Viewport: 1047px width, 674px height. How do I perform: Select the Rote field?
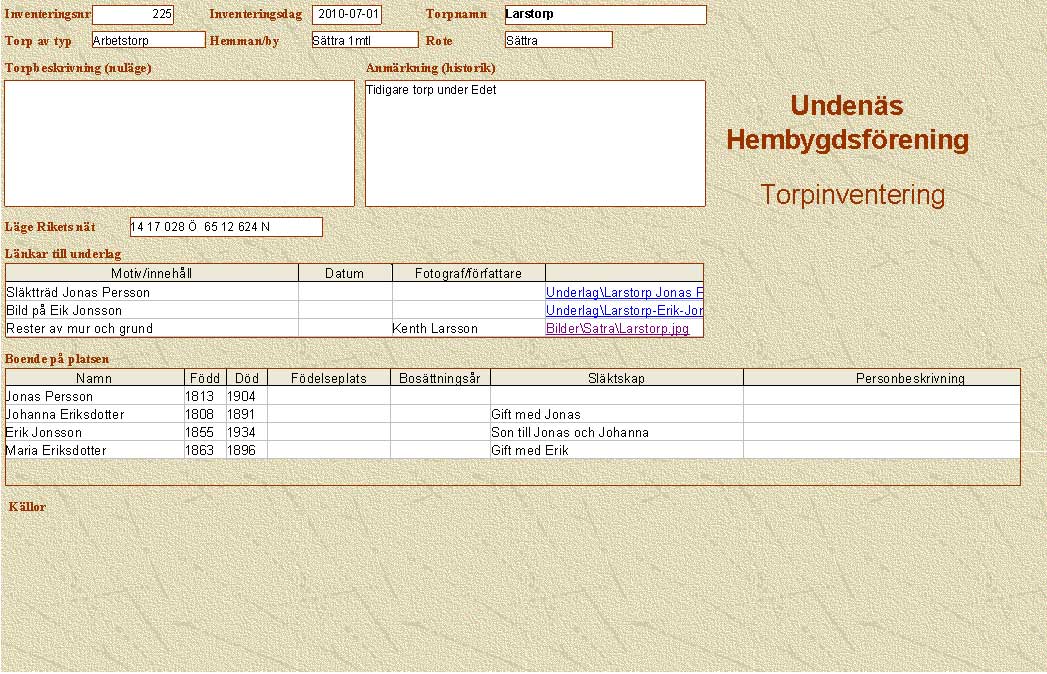[558, 40]
